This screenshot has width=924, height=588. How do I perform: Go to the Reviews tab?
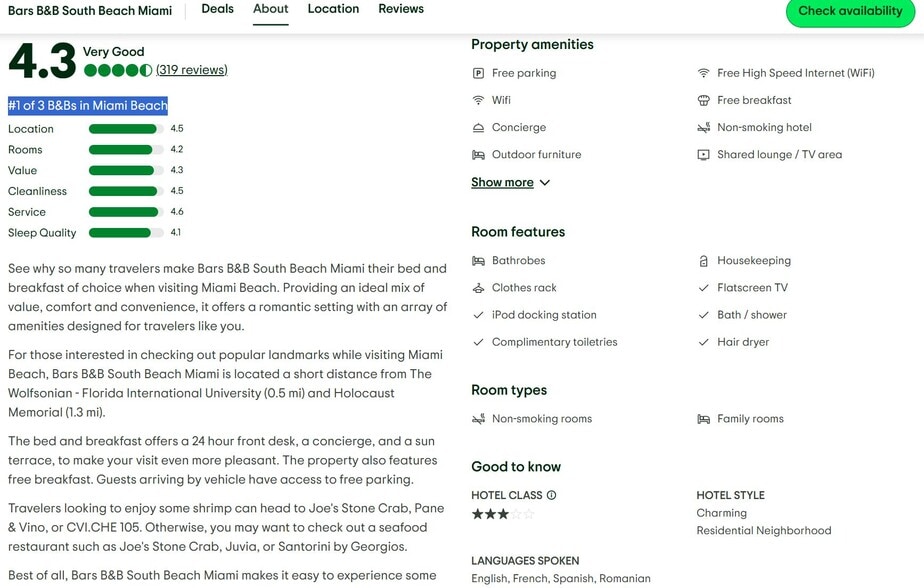[x=401, y=9]
